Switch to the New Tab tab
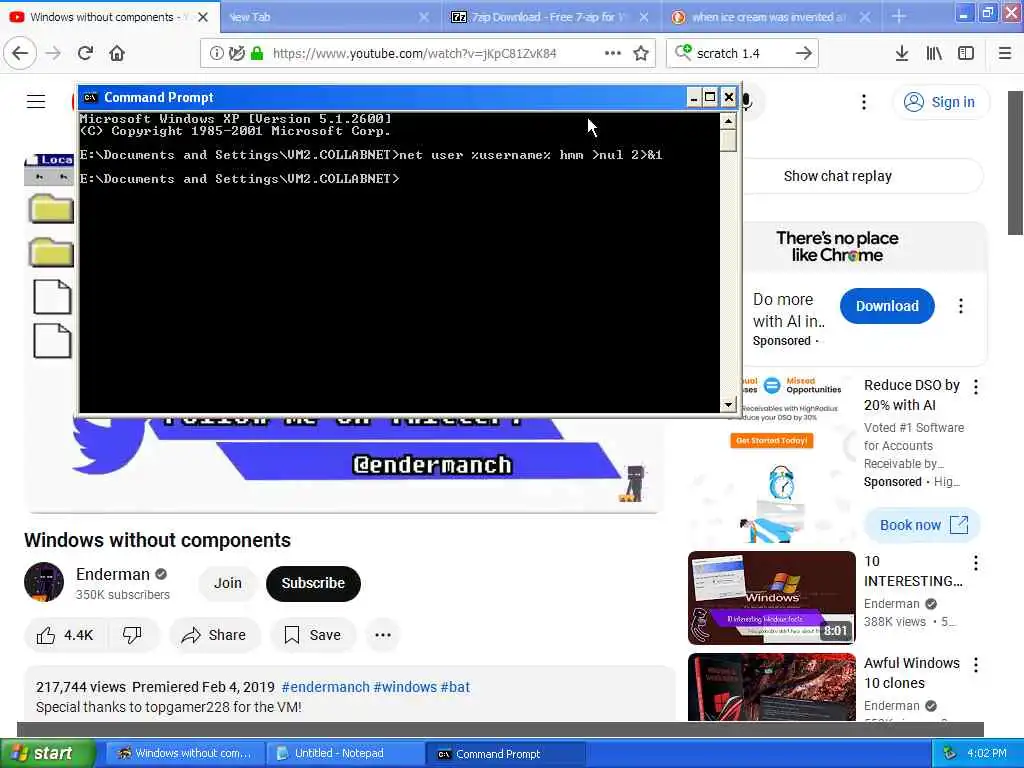This screenshot has height=768, width=1024. tap(325, 17)
